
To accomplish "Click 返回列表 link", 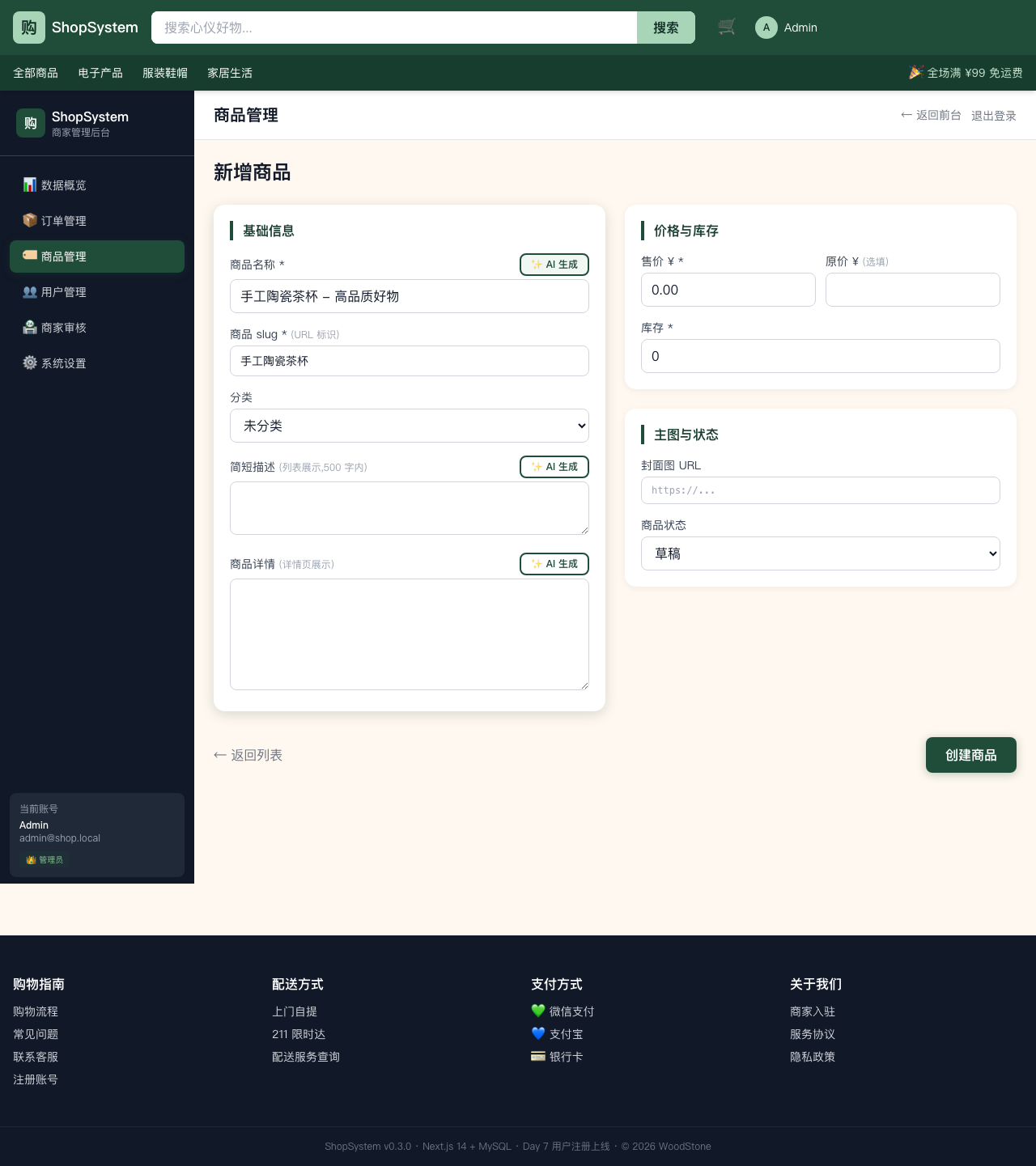I will [248, 755].
